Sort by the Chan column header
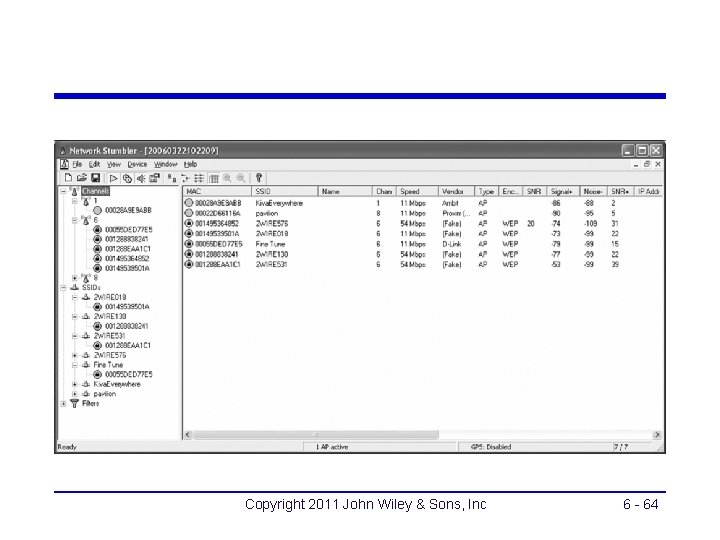 click(384, 191)
